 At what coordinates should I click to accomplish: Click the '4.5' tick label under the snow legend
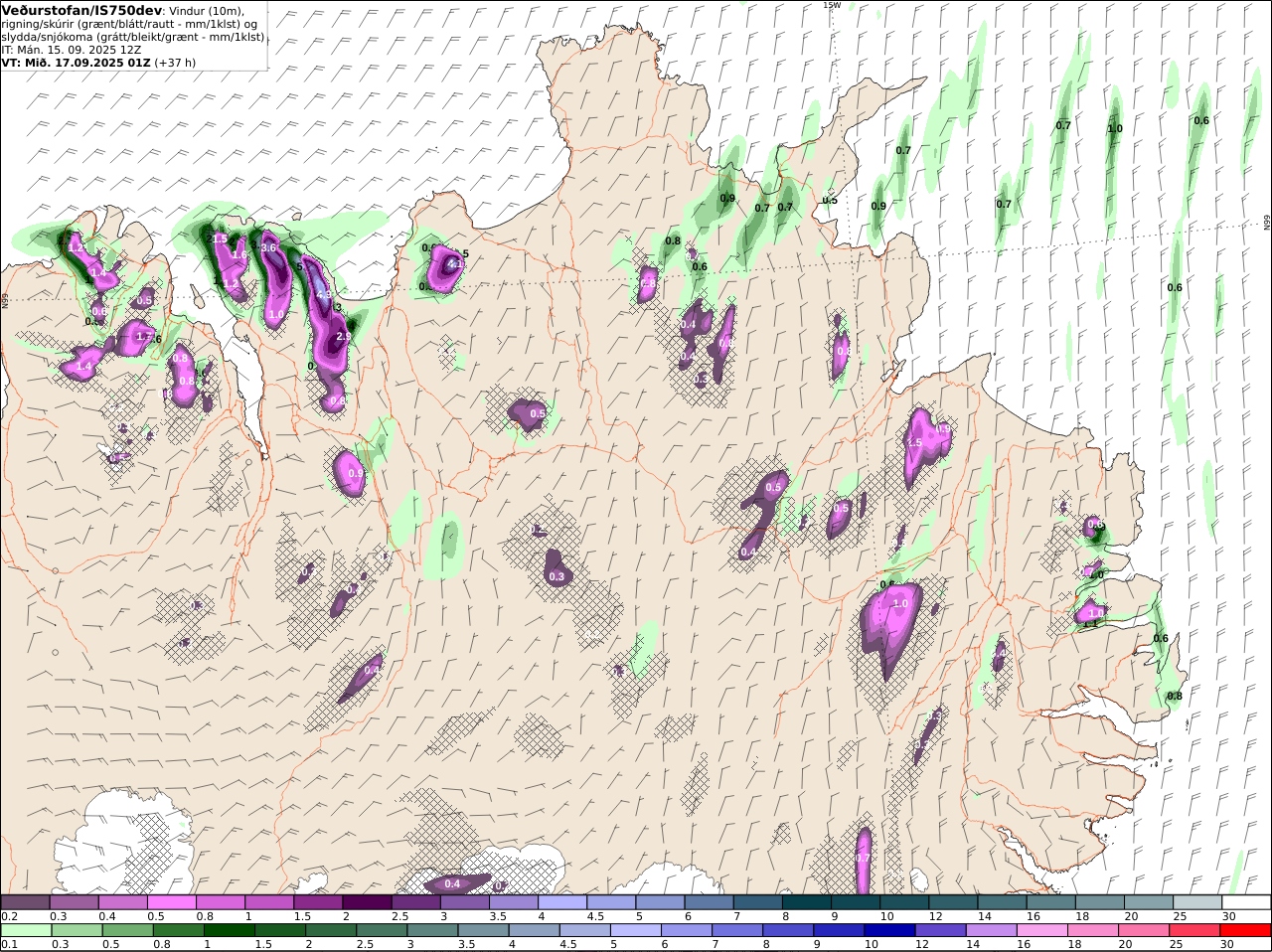click(596, 915)
